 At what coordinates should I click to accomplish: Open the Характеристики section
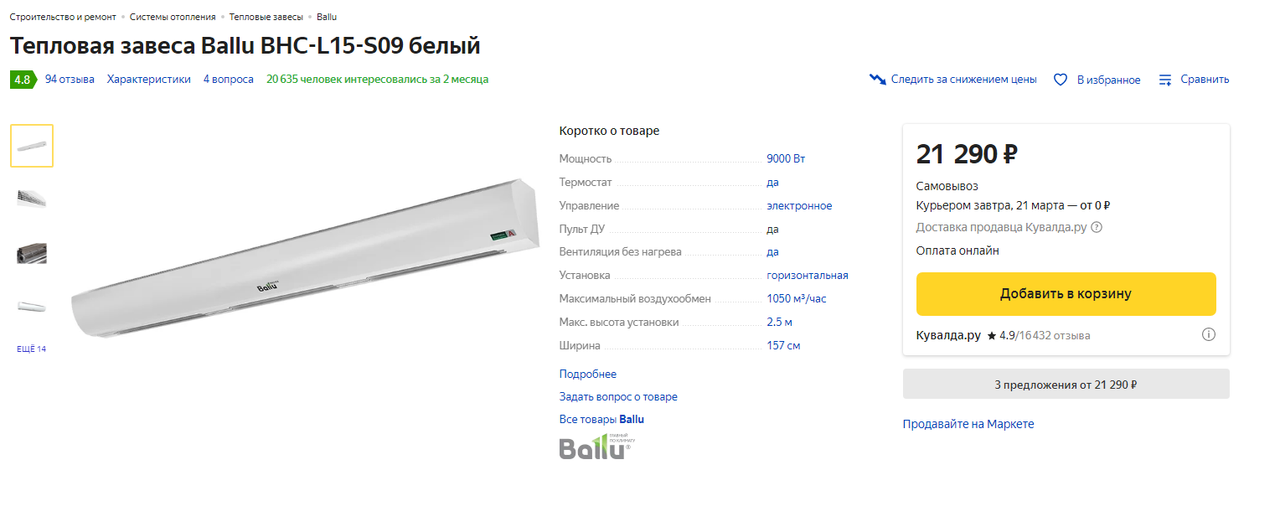149,79
